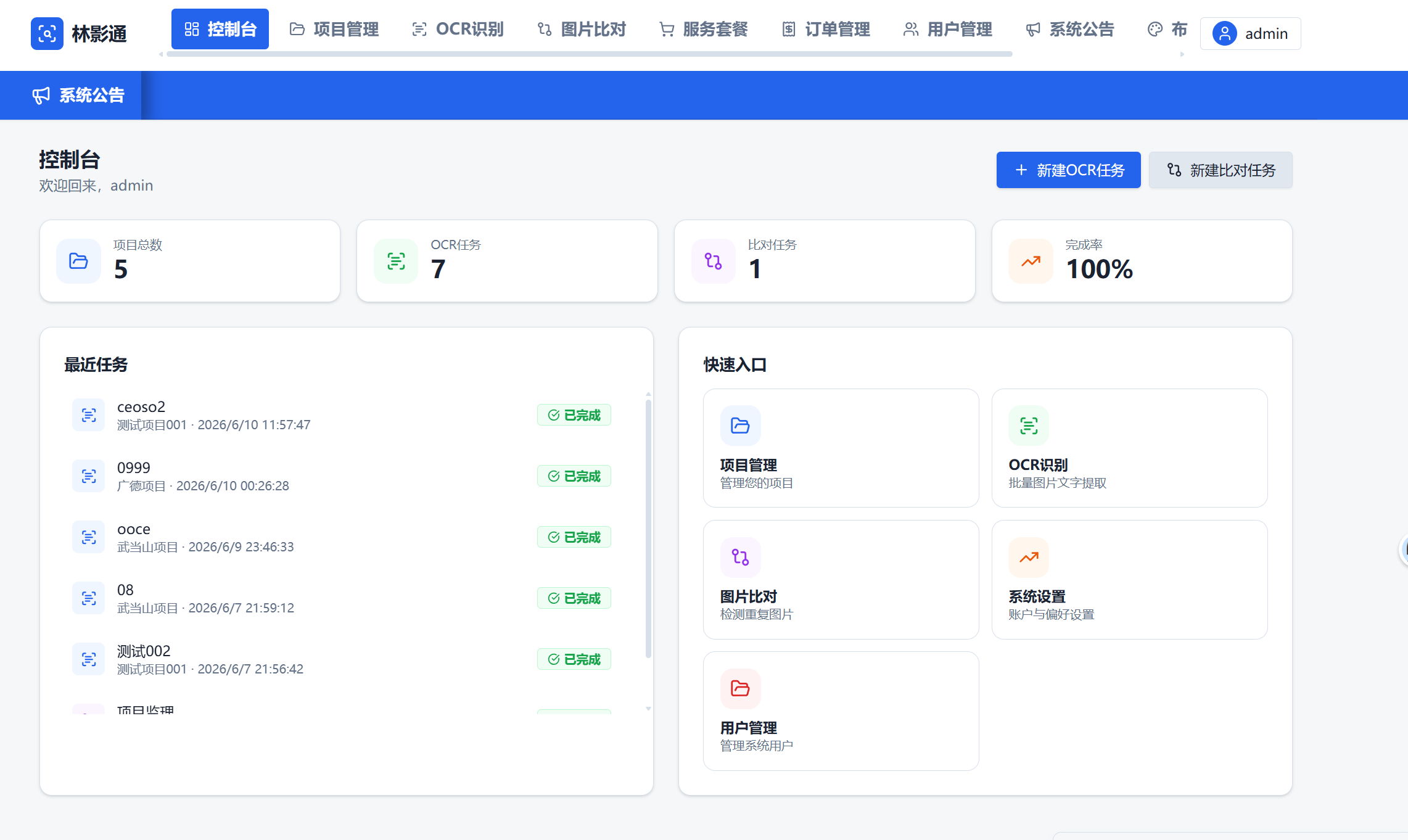Select 订单管理 in the top menu
This screenshot has width=1408, height=840.
826,29
